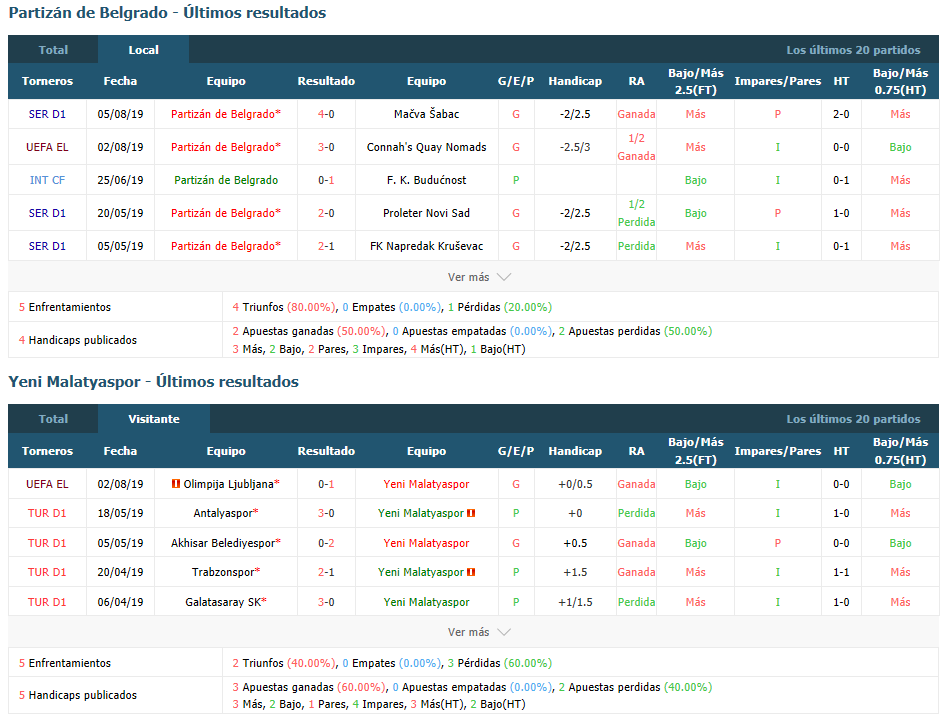Open TUR D1 link in the Galatasaray SK row

point(47,602)
